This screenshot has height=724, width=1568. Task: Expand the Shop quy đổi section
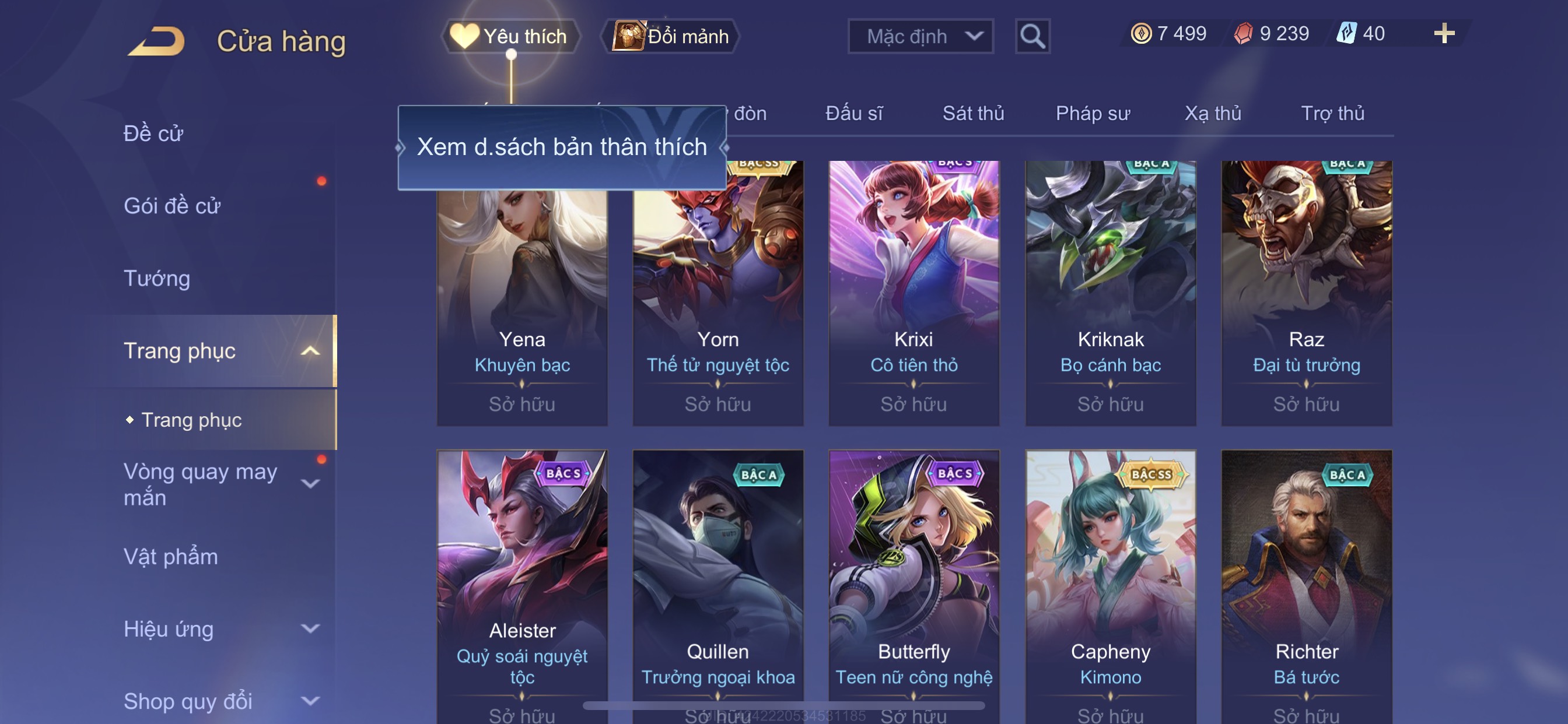tap(310, 701)
